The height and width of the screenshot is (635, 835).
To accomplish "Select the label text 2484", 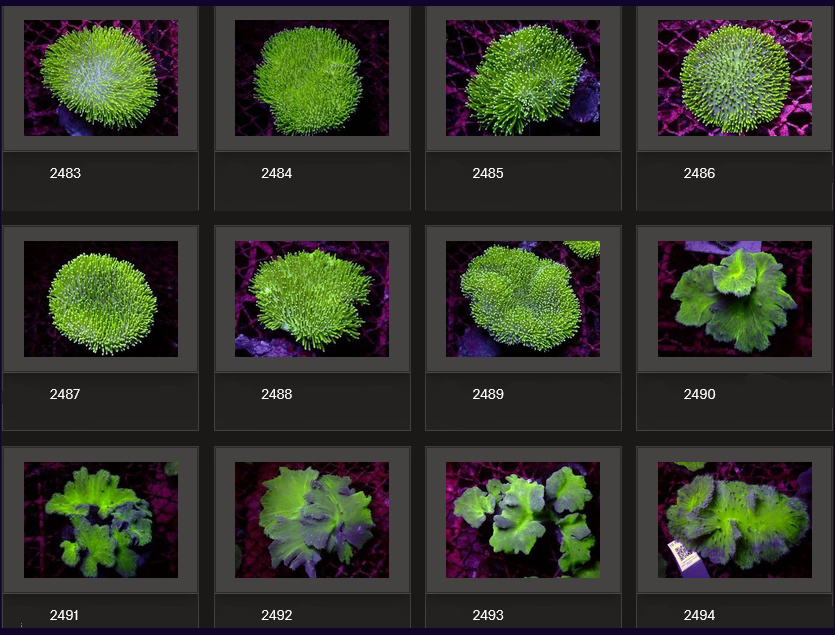I will click(x=276, y=173).
